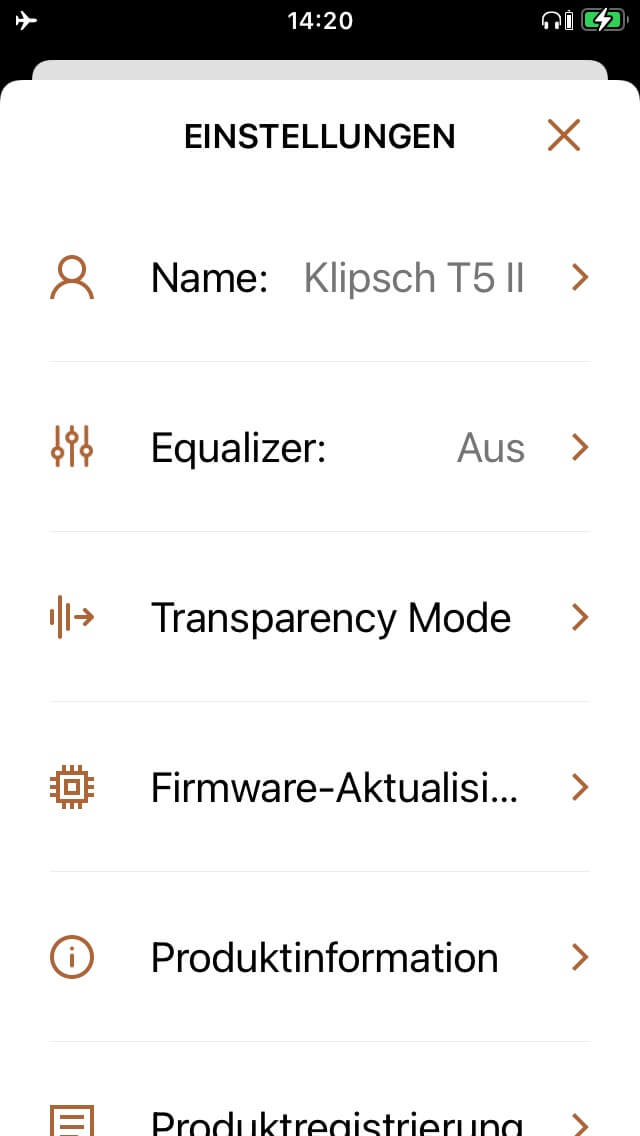Expand the Equalizer row chevron
640x1136 pixels.
[579, 448]
